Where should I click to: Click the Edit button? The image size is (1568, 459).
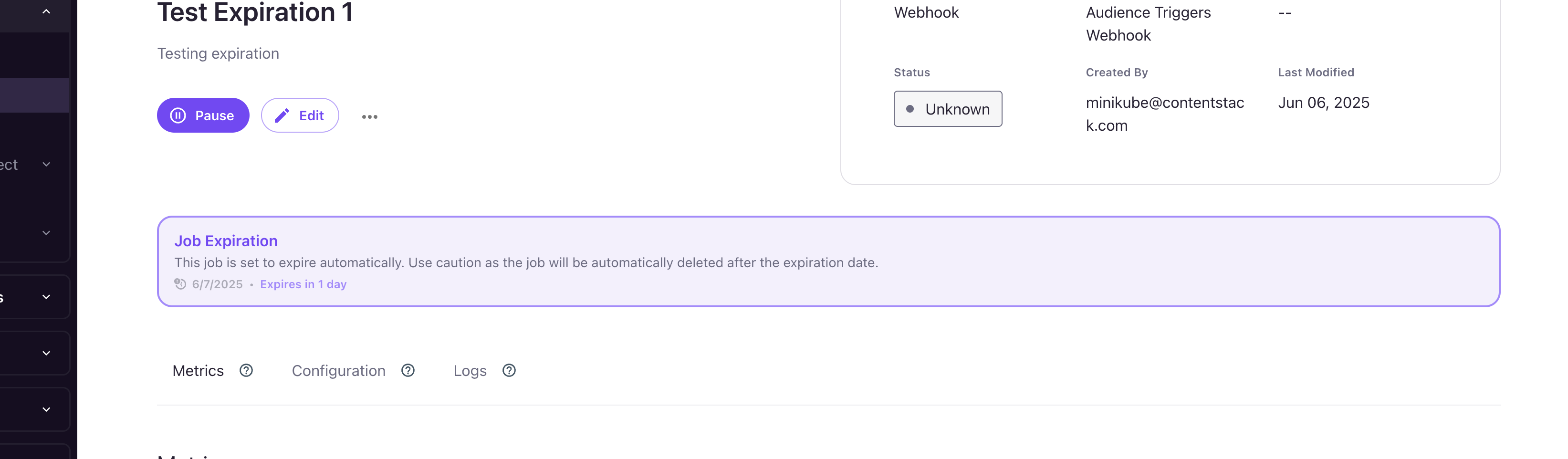pos(300,115)
